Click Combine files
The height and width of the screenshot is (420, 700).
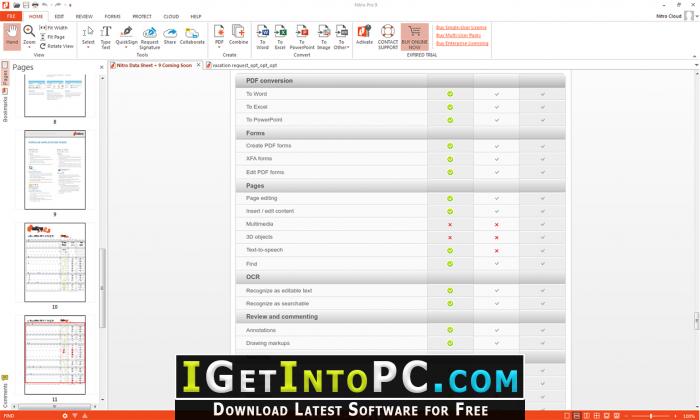click(238, 35)
